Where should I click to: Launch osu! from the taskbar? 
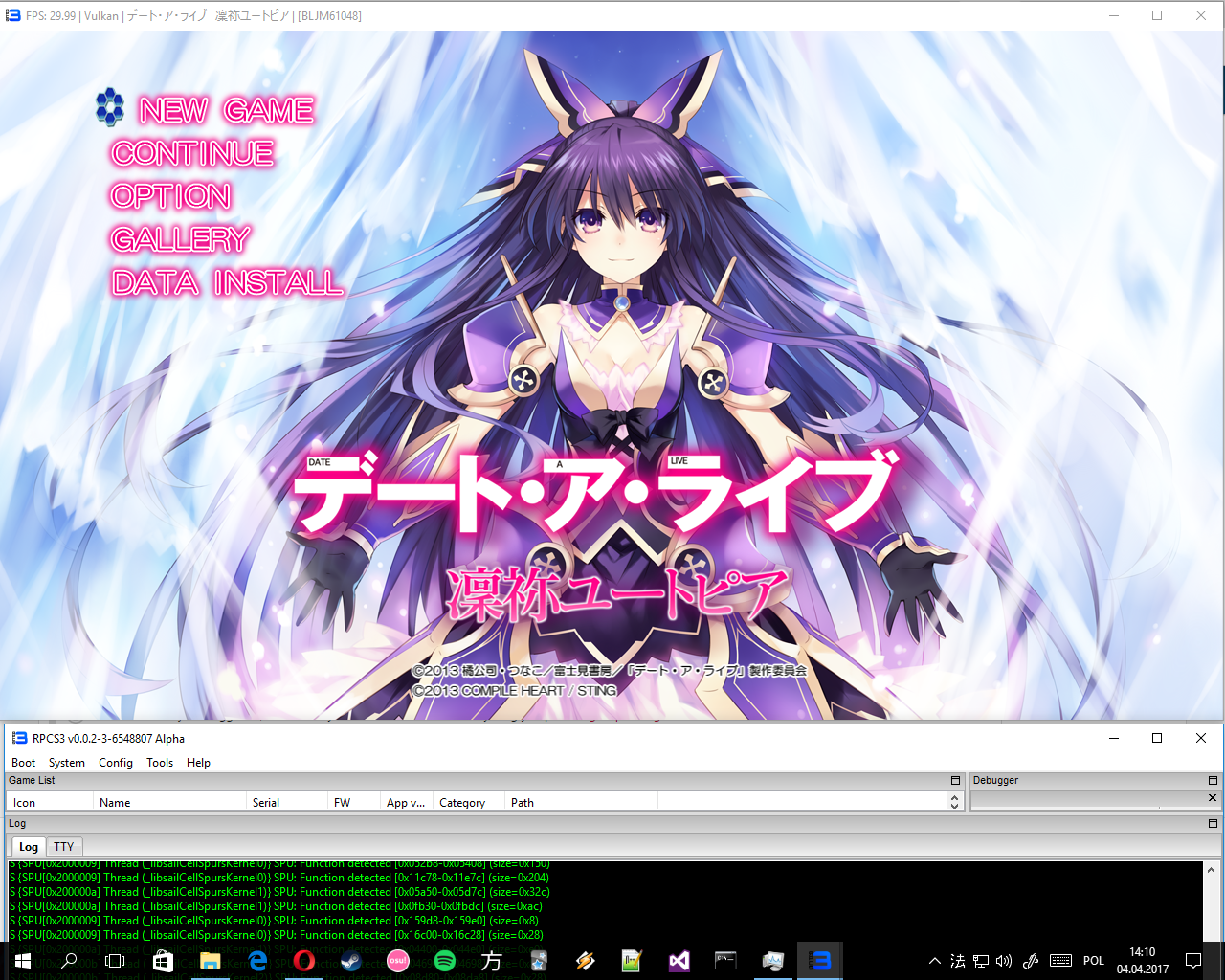pos(398,961)
